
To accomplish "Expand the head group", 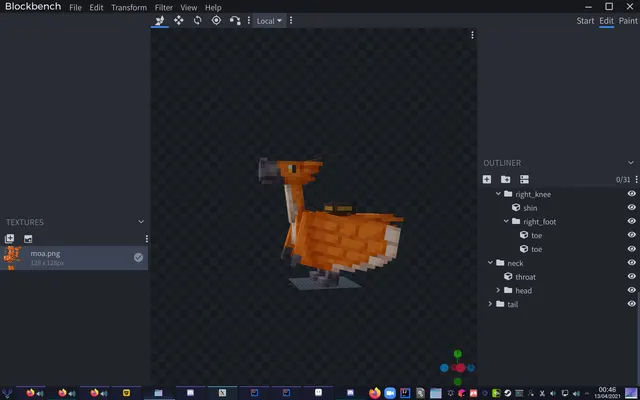I will pyautogui.click(x=498, y=290).
